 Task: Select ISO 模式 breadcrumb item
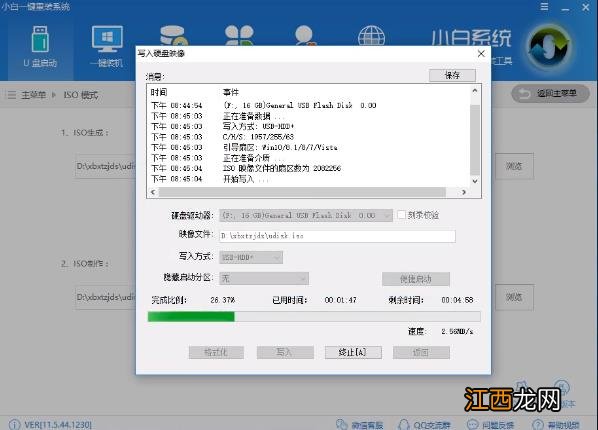point(80,95)
